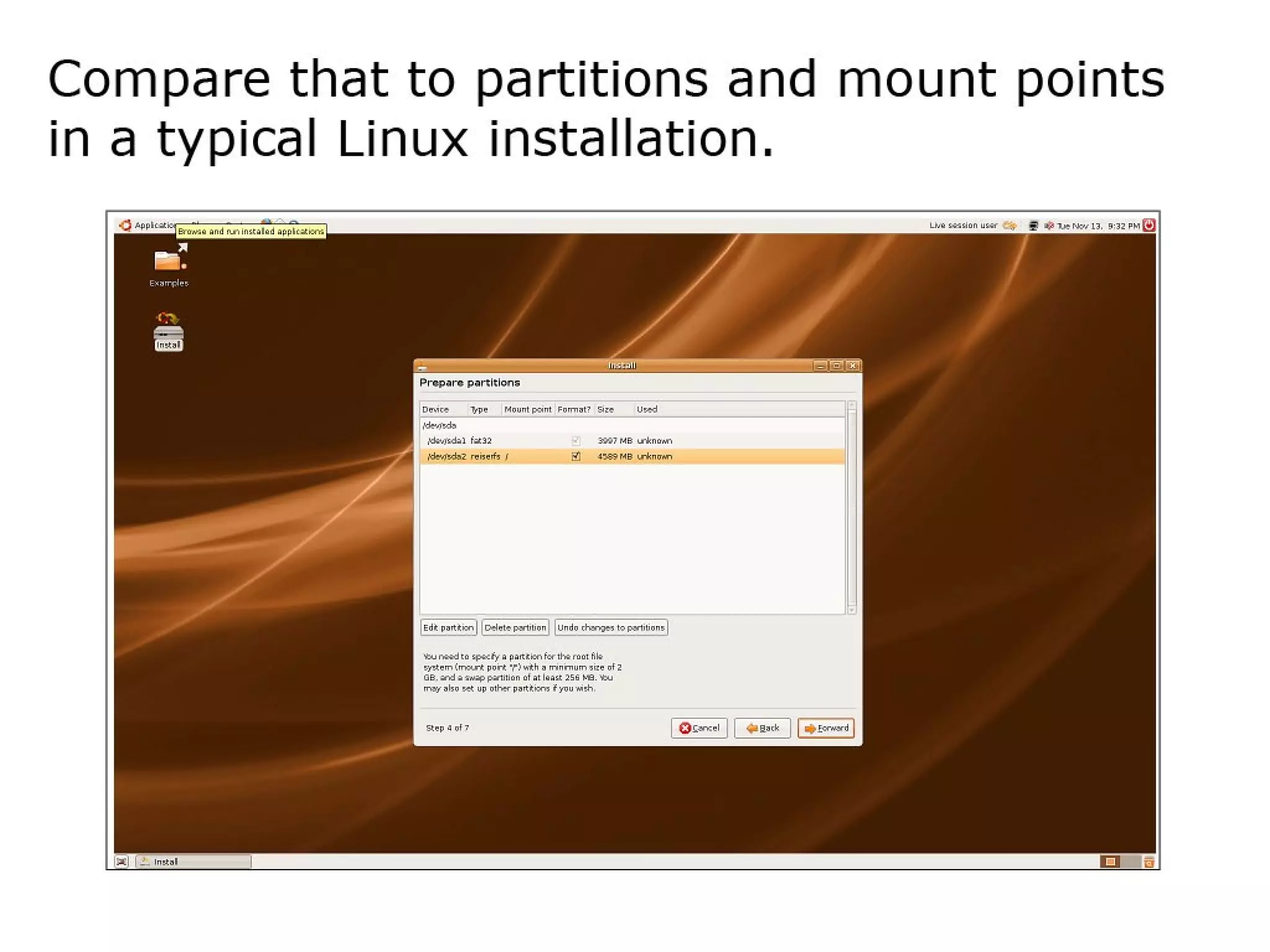Toggle Format checkbox for /dev/sda1

575,441
